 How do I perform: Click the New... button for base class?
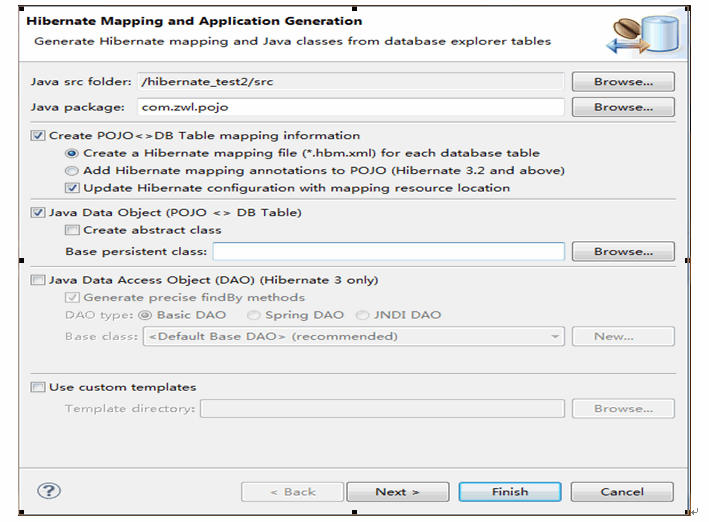(623, 337)
